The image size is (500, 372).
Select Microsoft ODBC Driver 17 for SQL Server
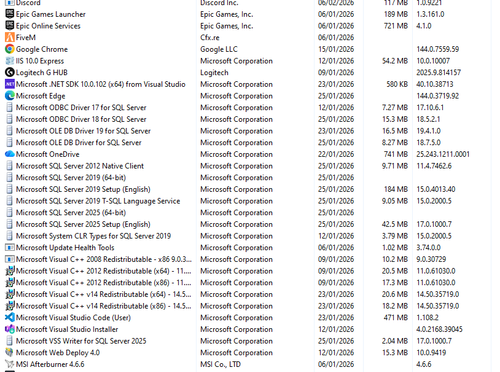81,107
